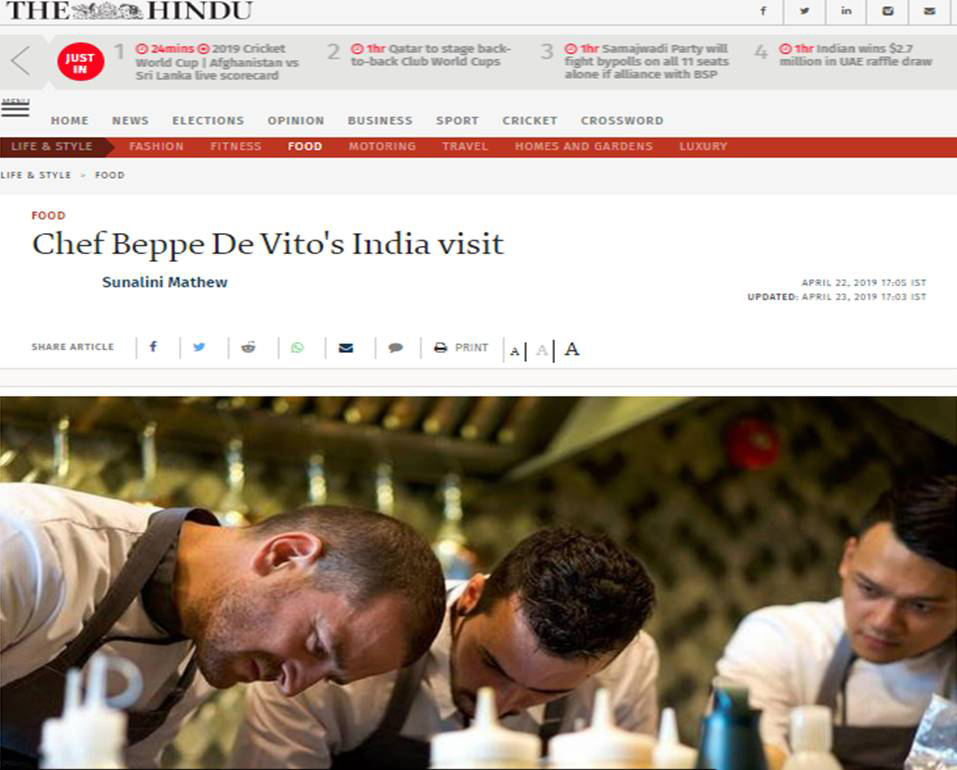Share article on Facebook
Screen dimensions: 957x770
153,347
